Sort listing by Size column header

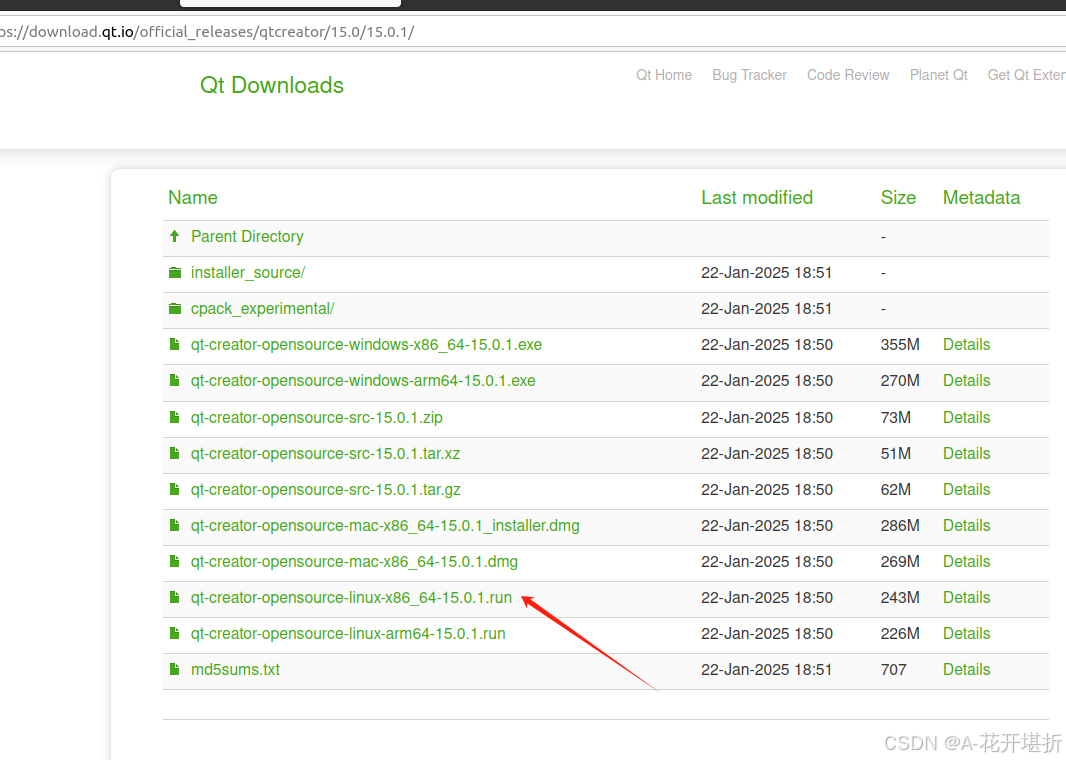pos(898,198)
